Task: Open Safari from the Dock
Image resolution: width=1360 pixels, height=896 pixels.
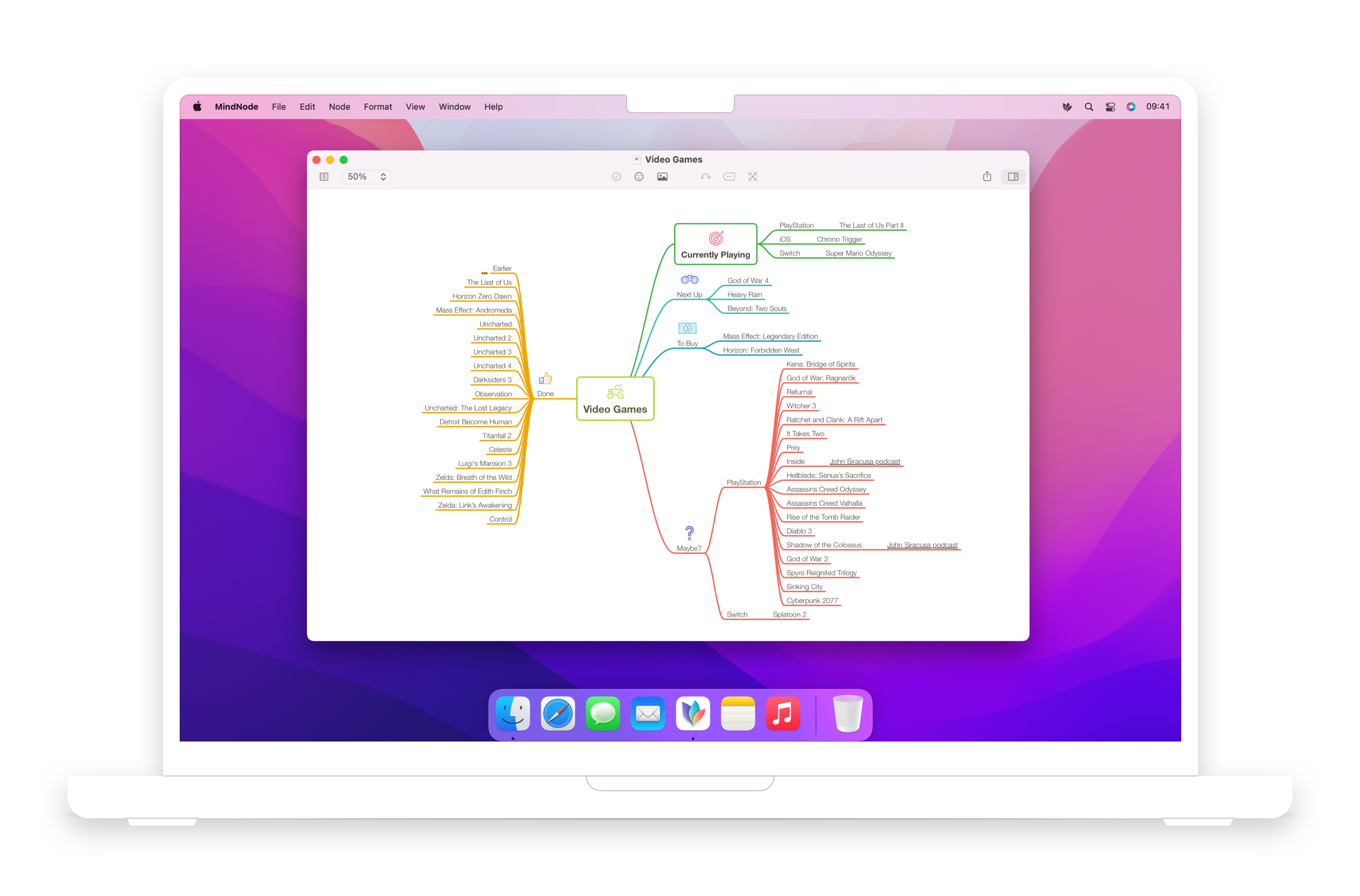Action: coord(558,713)
